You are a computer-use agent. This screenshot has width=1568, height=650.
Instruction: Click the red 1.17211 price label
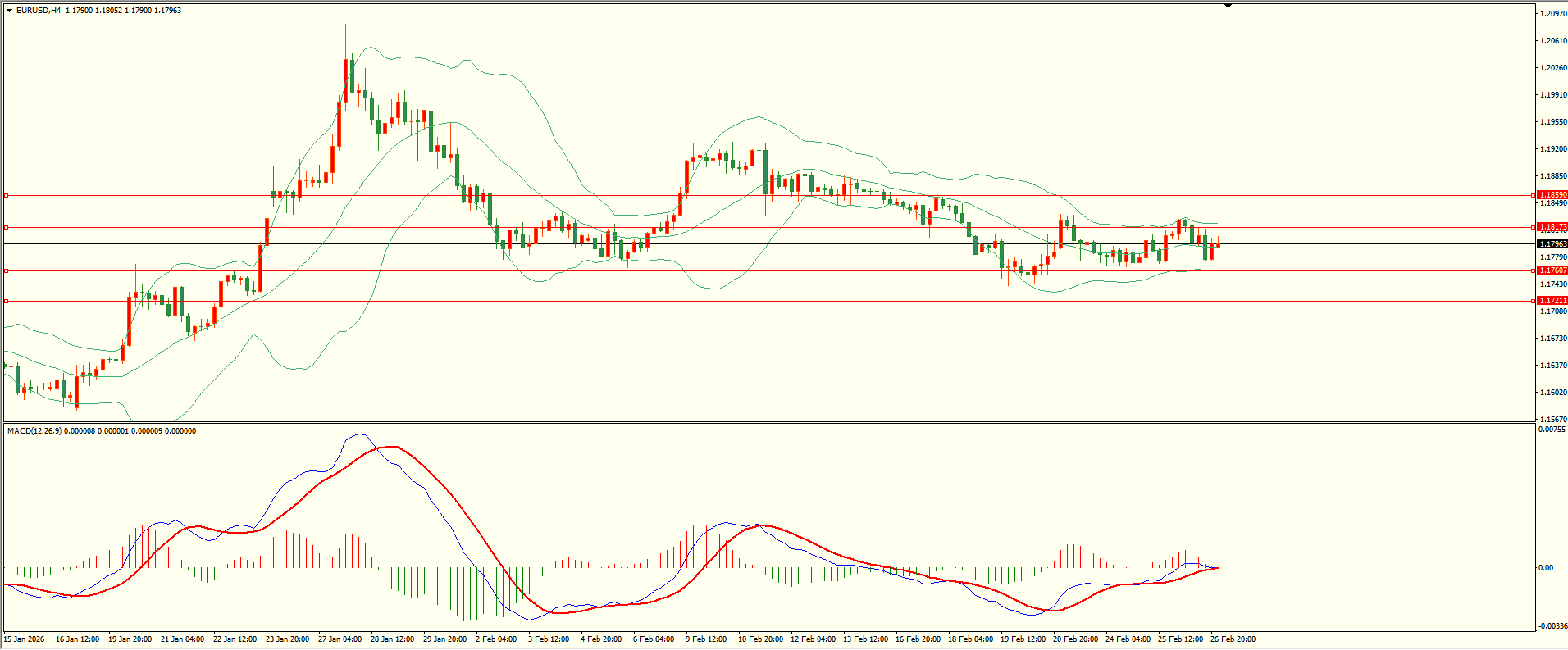(1552, 301)
